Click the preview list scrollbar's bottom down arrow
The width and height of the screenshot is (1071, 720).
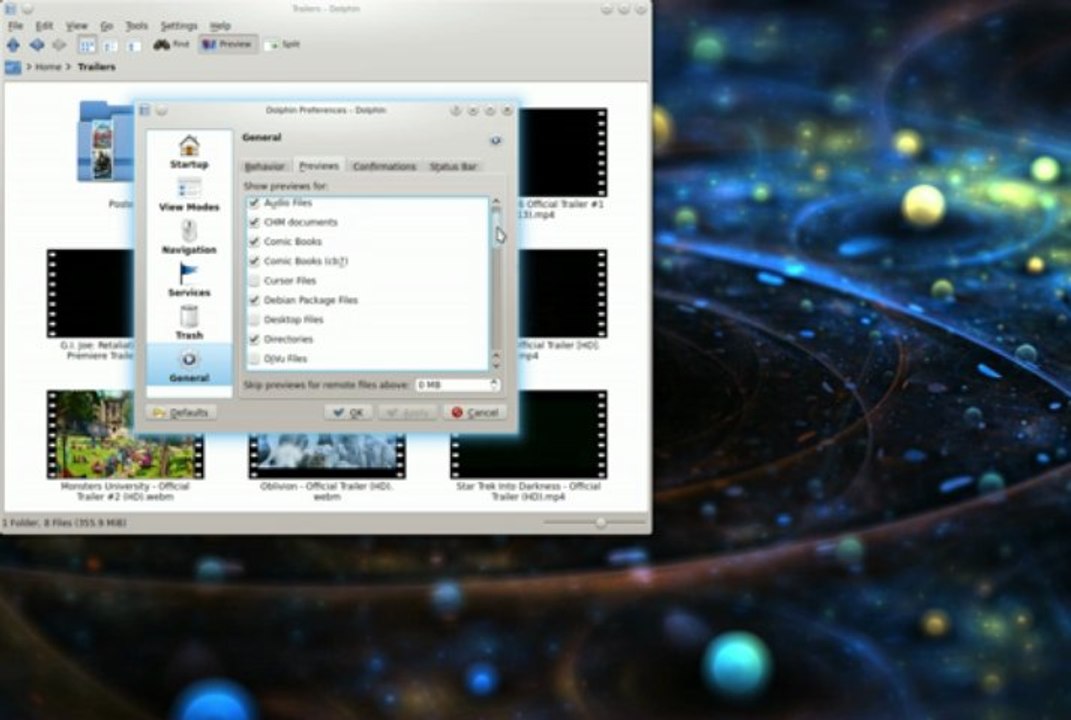point(497,365)
